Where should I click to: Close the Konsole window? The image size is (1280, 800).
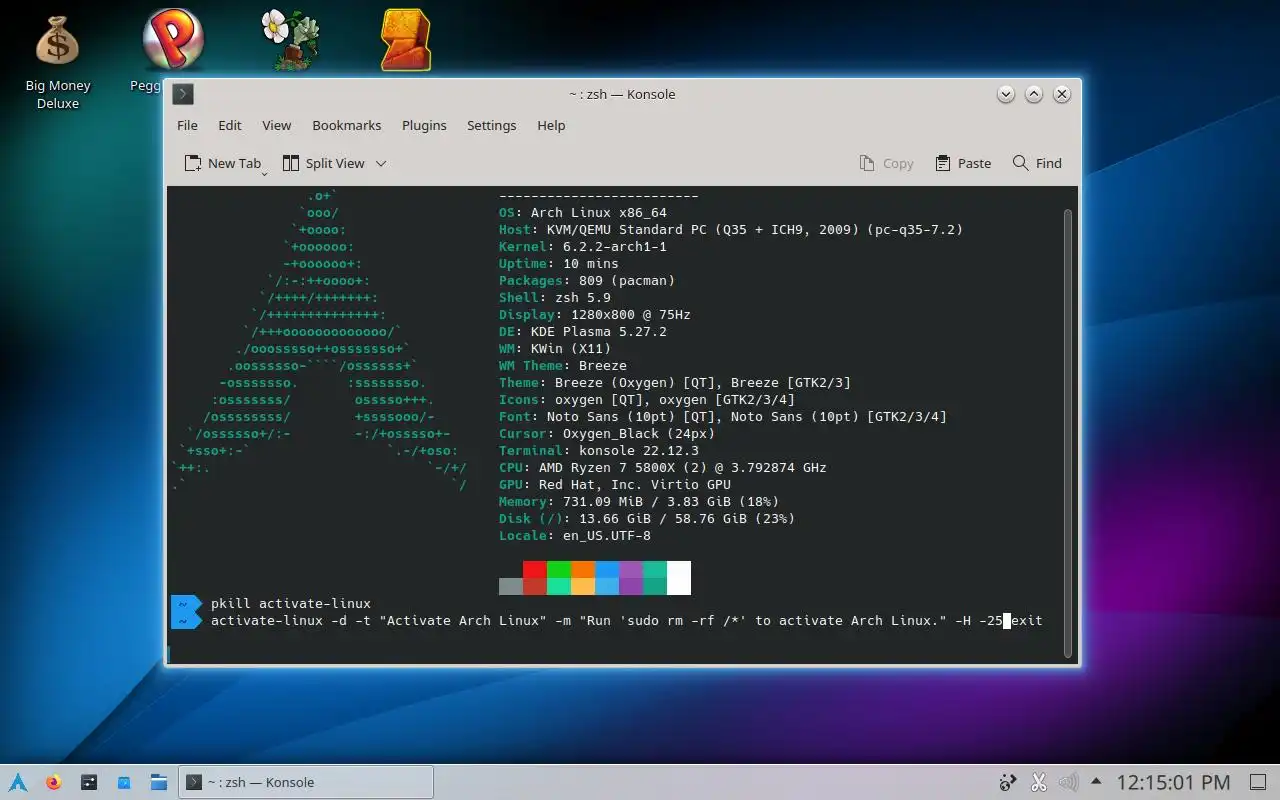(x=1062, y=94)
